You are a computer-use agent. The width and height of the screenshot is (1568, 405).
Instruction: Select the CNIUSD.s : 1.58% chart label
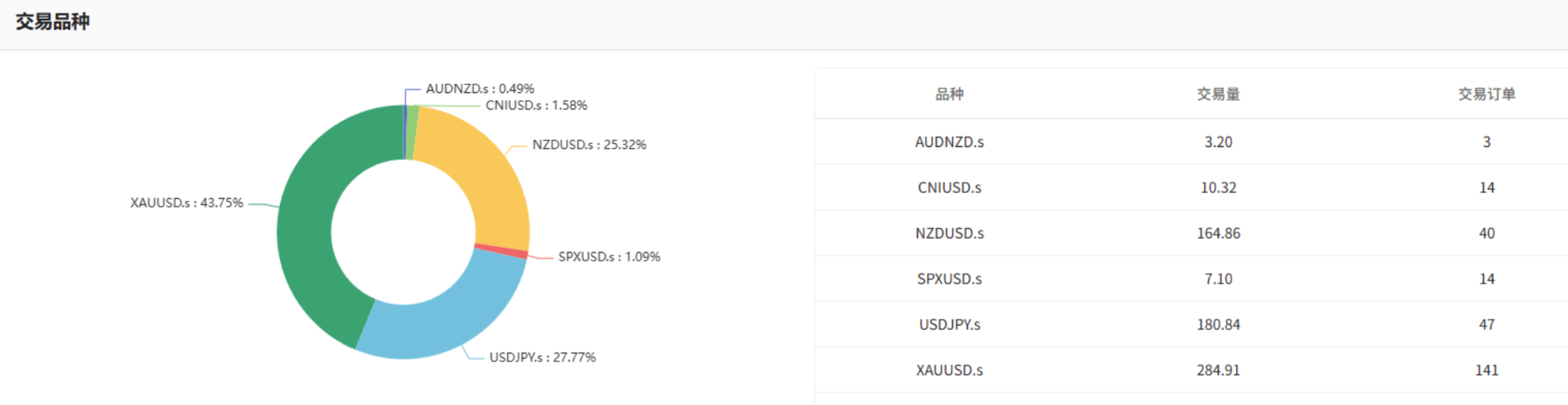(536, 105)
